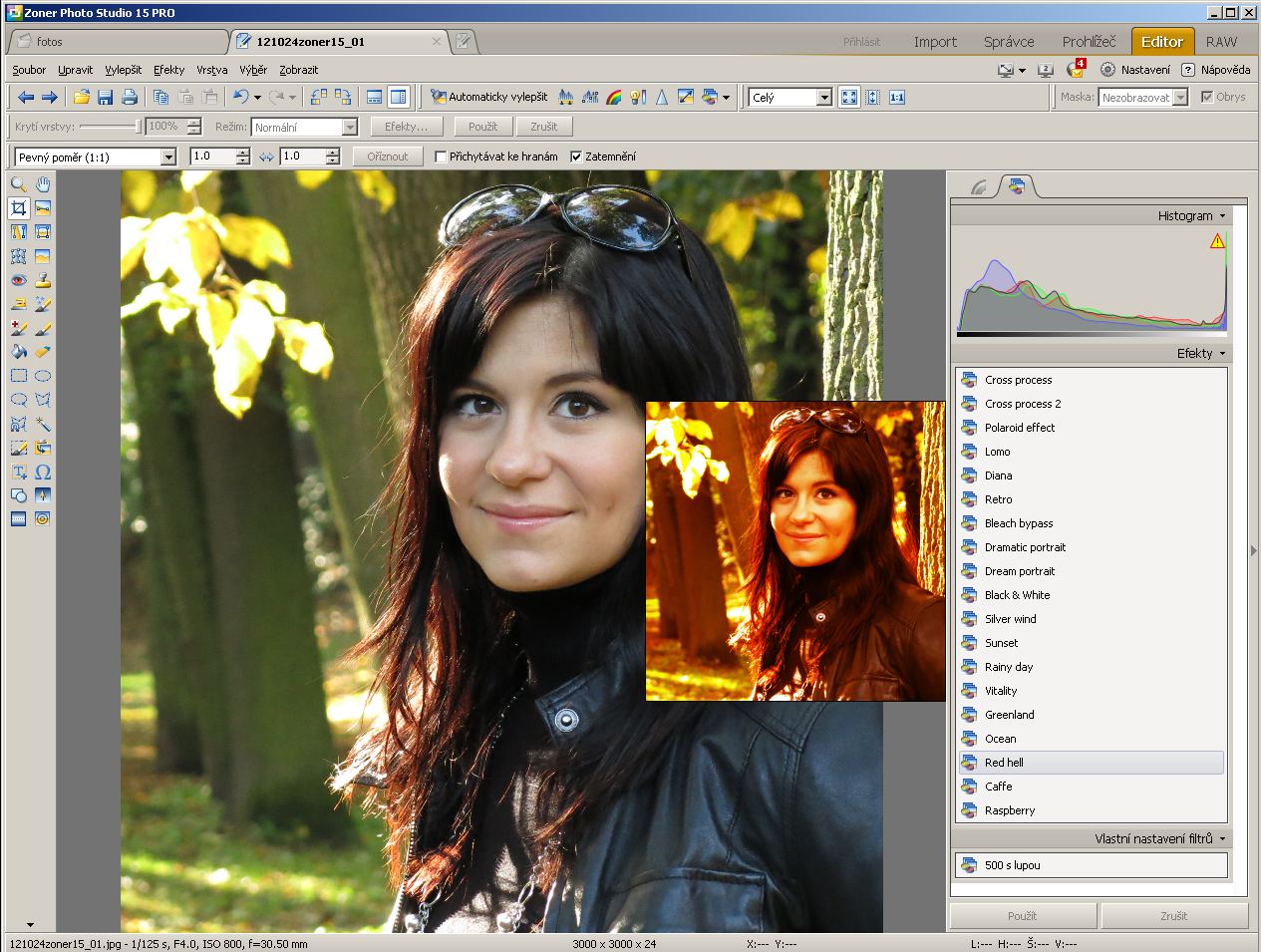Click the 1:1 zoom icon
Image resolution: width=1261 pixels, height=952 pixels.
[x=897, y=98]
